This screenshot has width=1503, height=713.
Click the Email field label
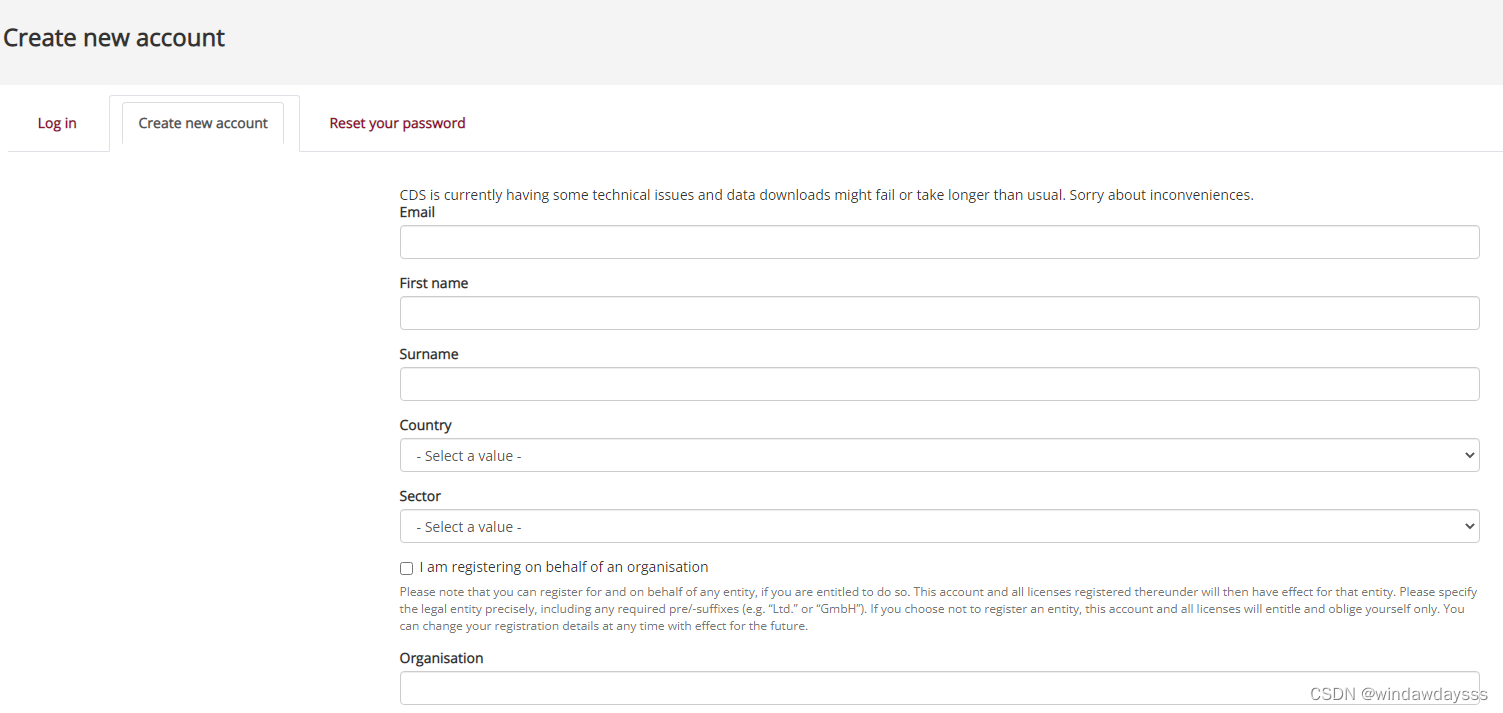tap(417, 212)
